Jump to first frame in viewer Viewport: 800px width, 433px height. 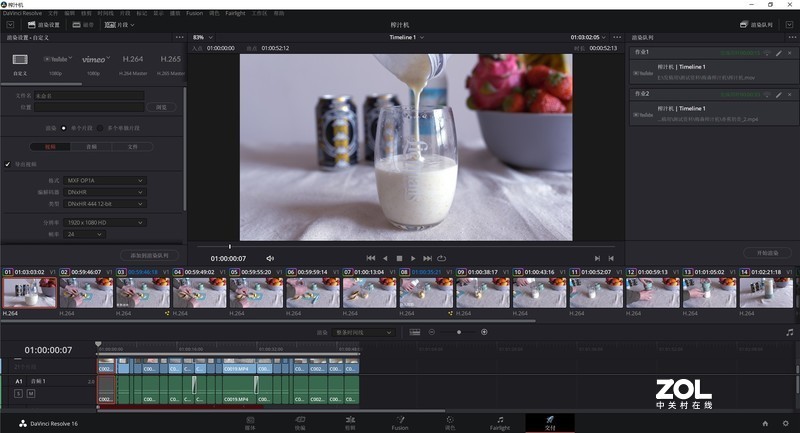coord(371,258)
